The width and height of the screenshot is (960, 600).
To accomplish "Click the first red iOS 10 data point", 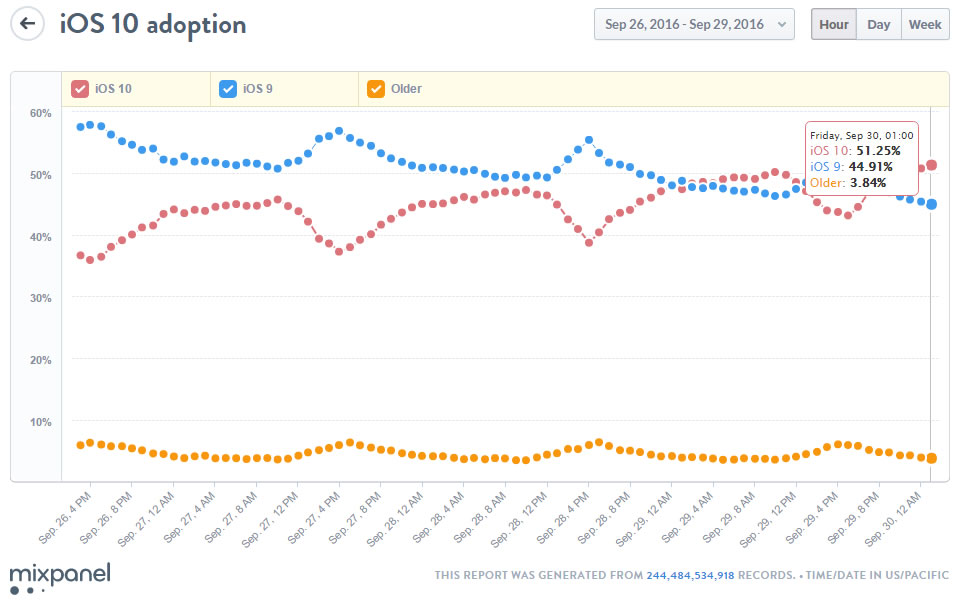I will pyautogui.click(x=80, y=255).
